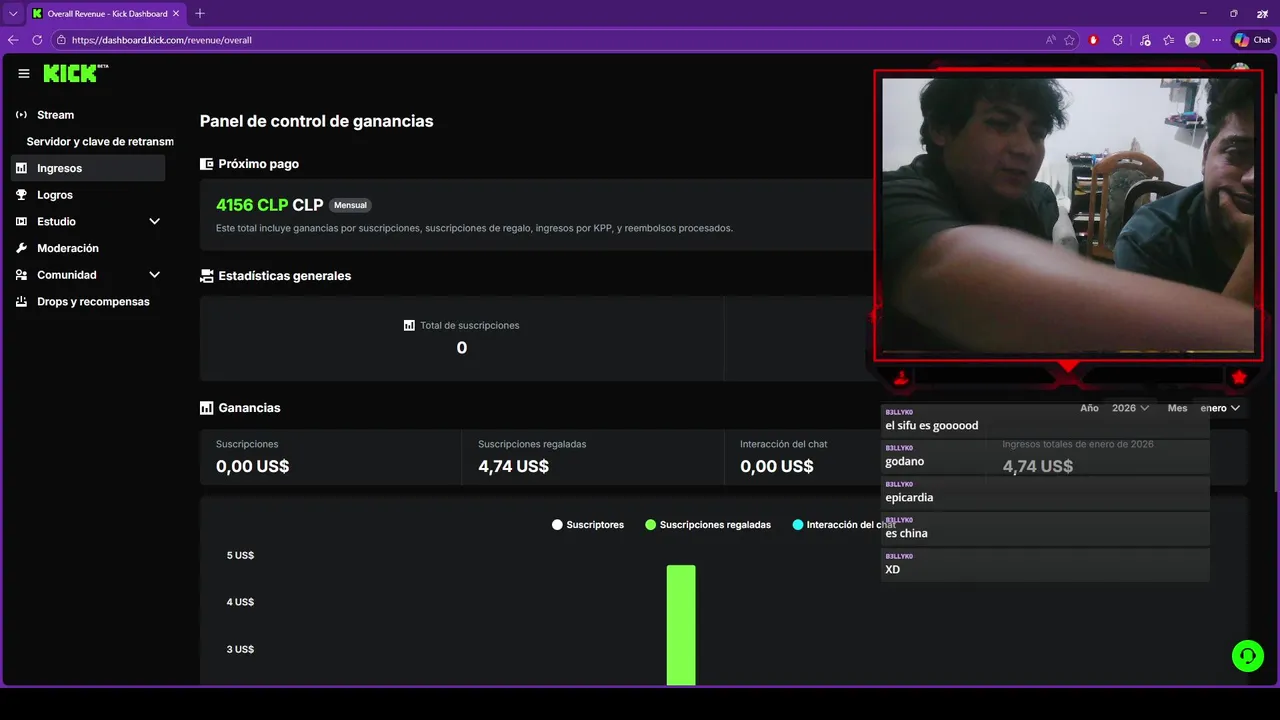Click the Mensual badge
The height and width of the screenshot is (720, 1280).
(x=350, y=205)
